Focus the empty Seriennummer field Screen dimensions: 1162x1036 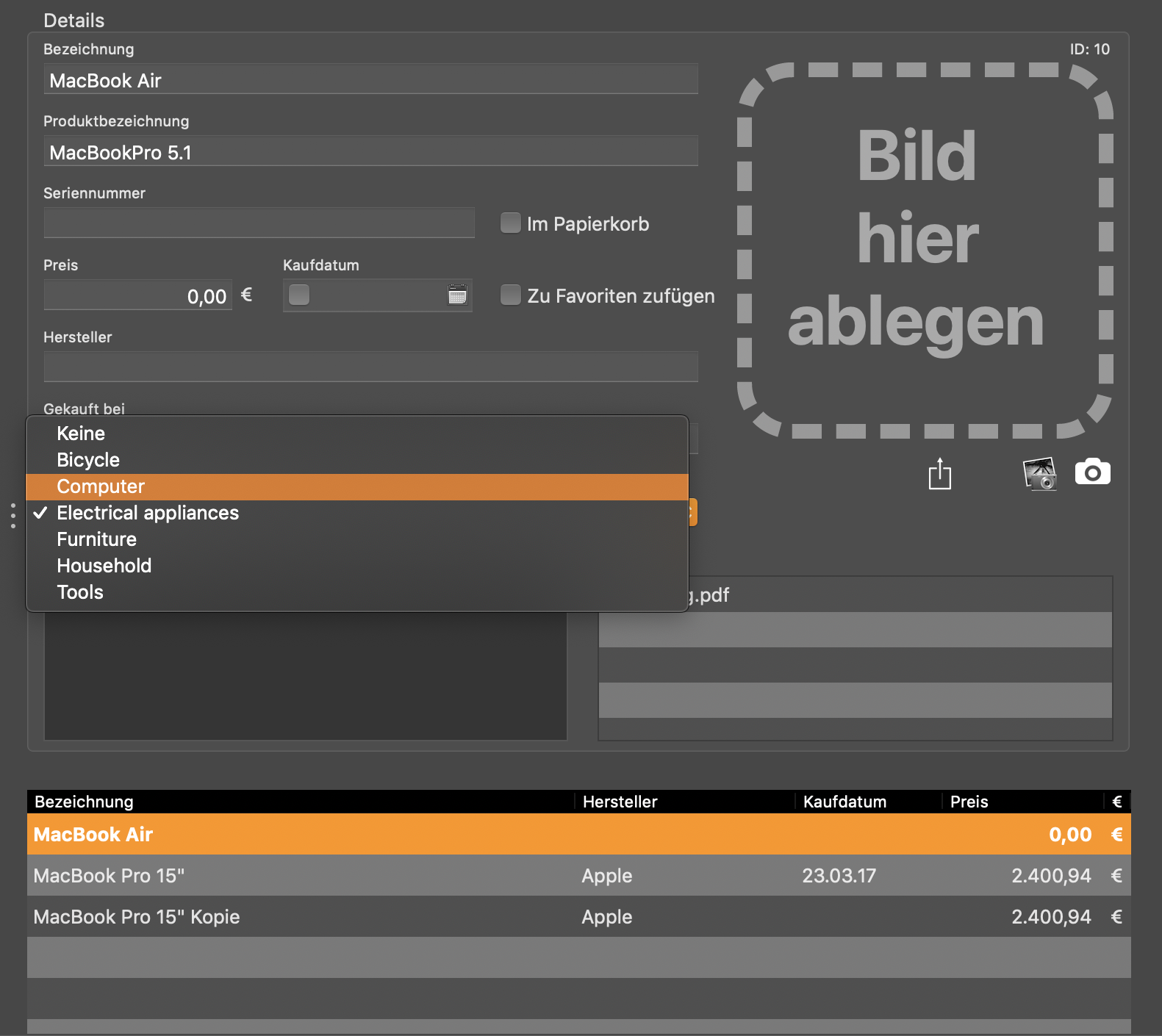tap(259, 223)
